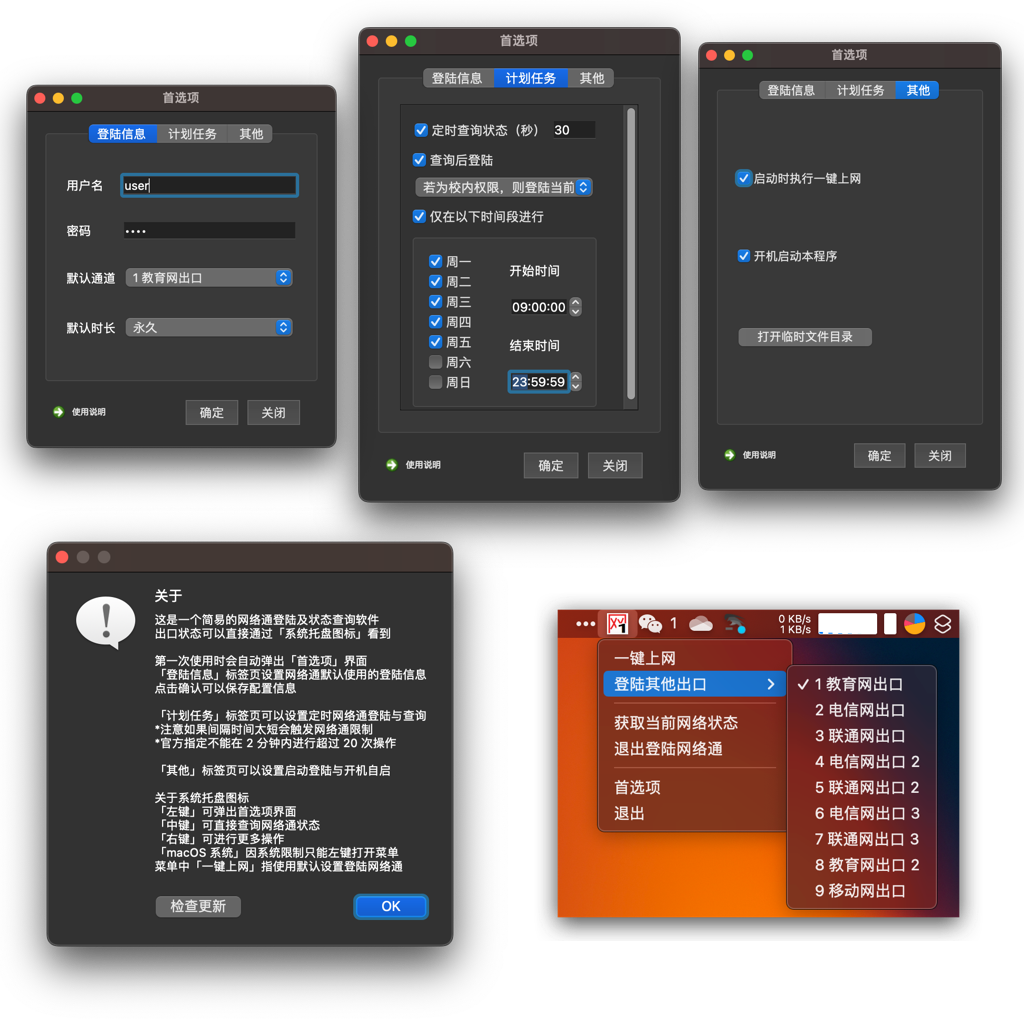This screenshot has width=1024, height=1024.
Task: Open the 默认时长 dropdown showing 永久
Action: 208,327
